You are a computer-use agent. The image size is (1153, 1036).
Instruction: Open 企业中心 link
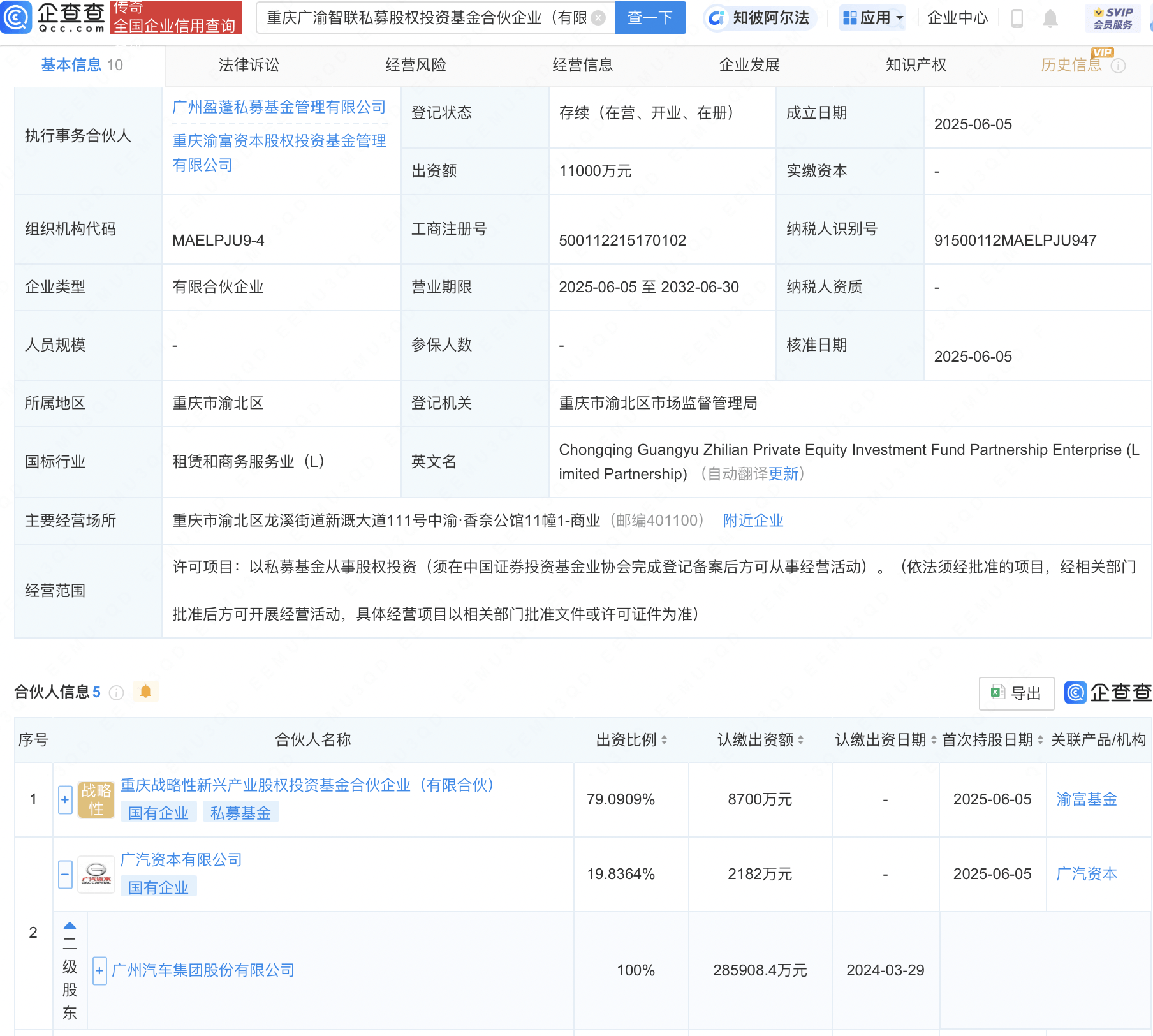pos(957,18)
